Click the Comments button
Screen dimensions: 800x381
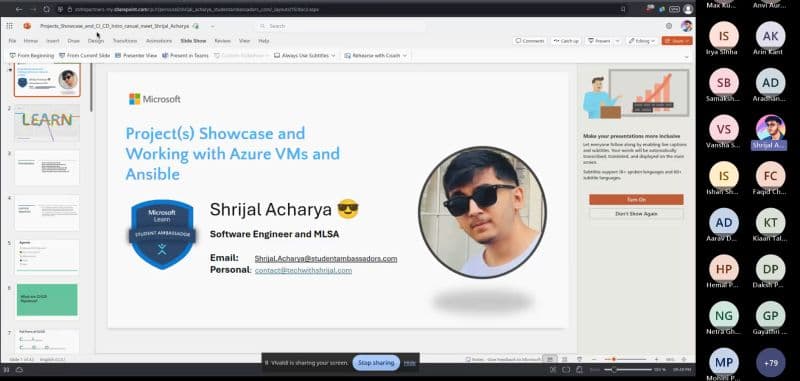point(530,41)
